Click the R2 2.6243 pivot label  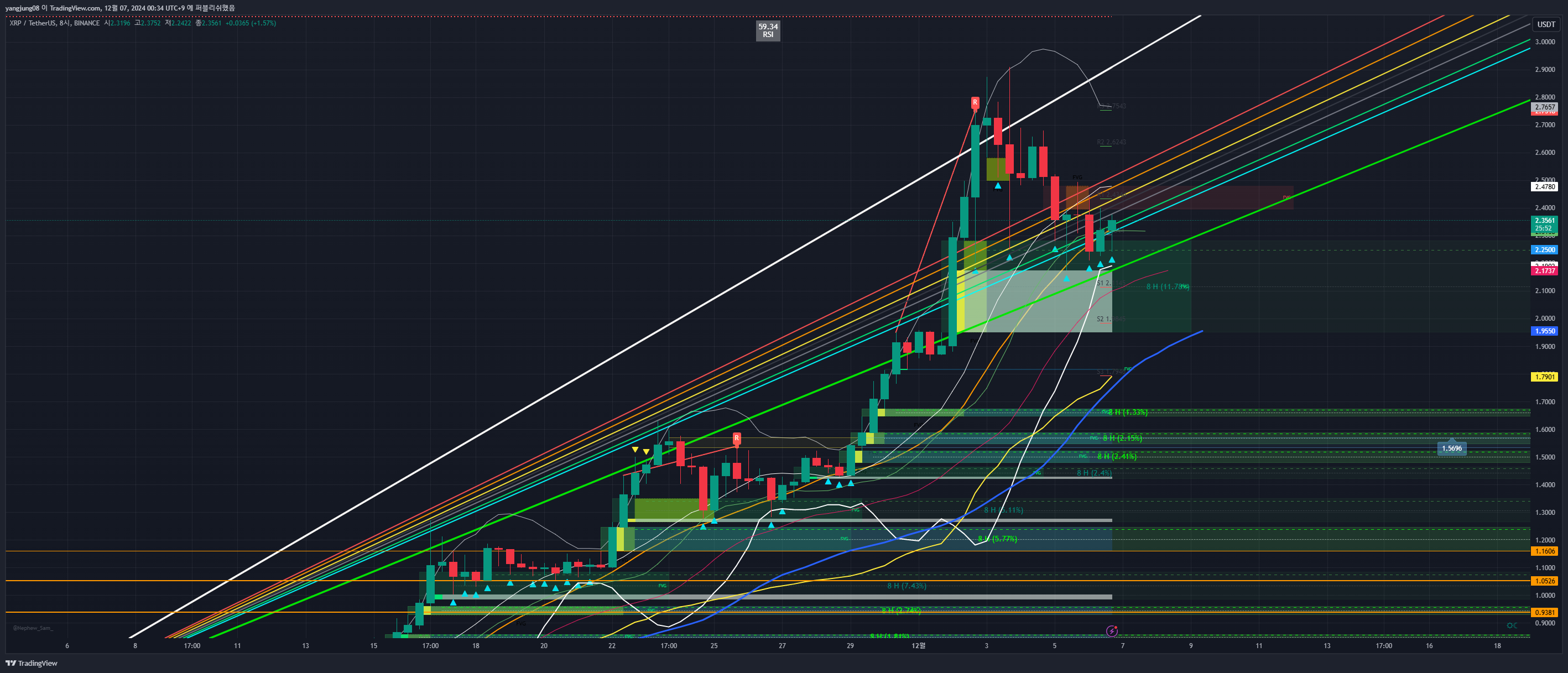point(1111,142)
